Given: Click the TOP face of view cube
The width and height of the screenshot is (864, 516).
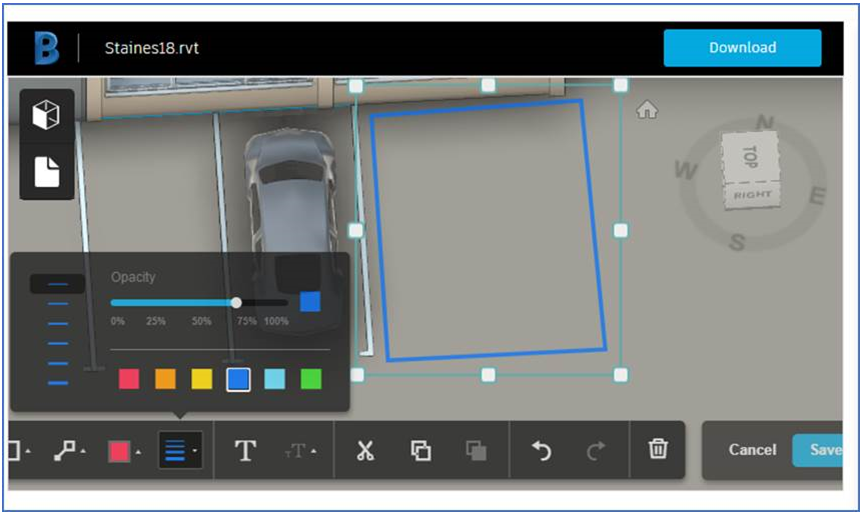Looking at the screenshot, I should tap(750, 157).
